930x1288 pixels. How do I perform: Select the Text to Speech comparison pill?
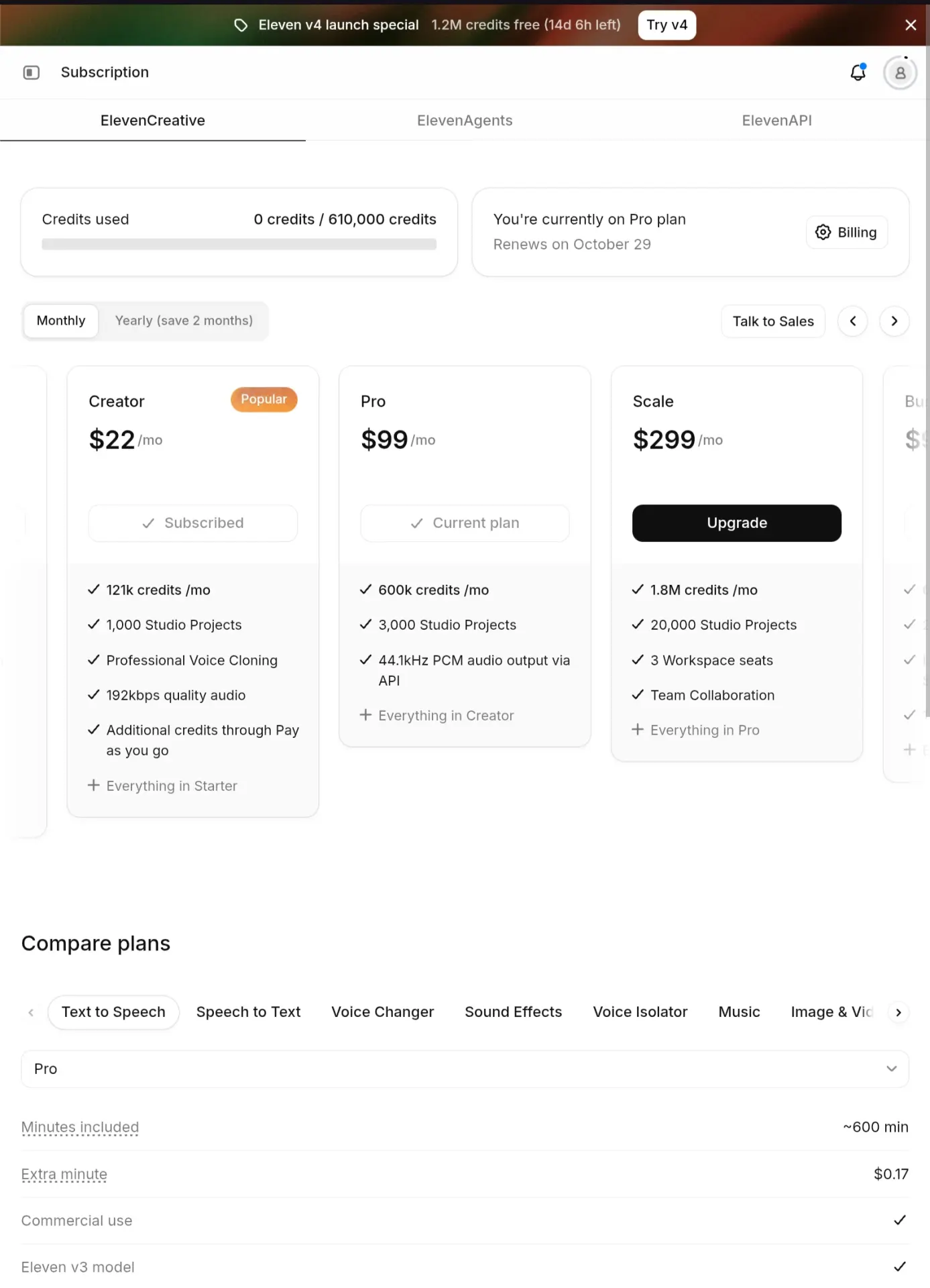click(113, 1012)
